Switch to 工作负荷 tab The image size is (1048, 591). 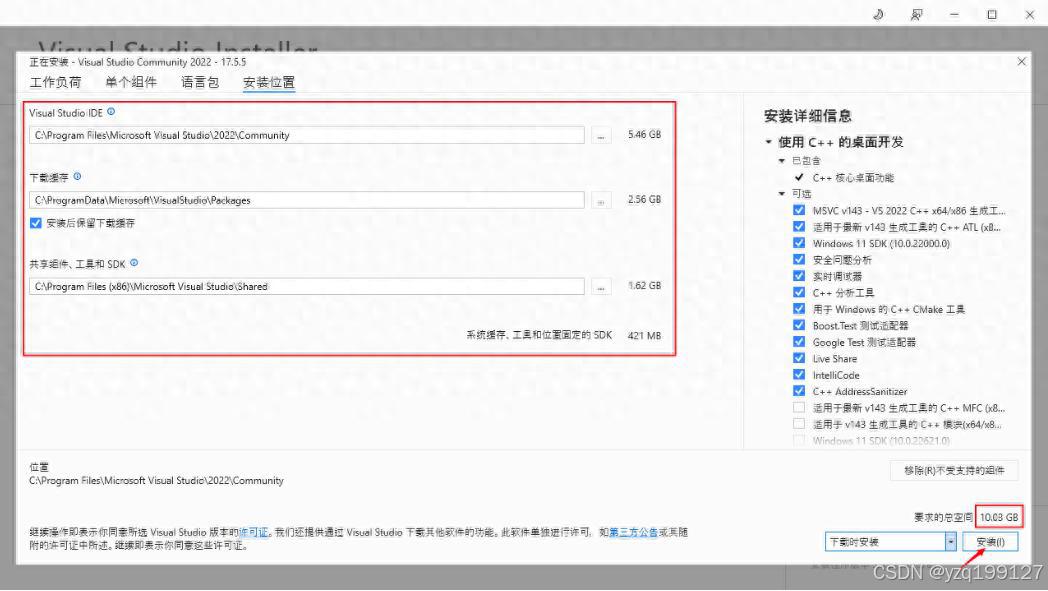pos(55,82)
